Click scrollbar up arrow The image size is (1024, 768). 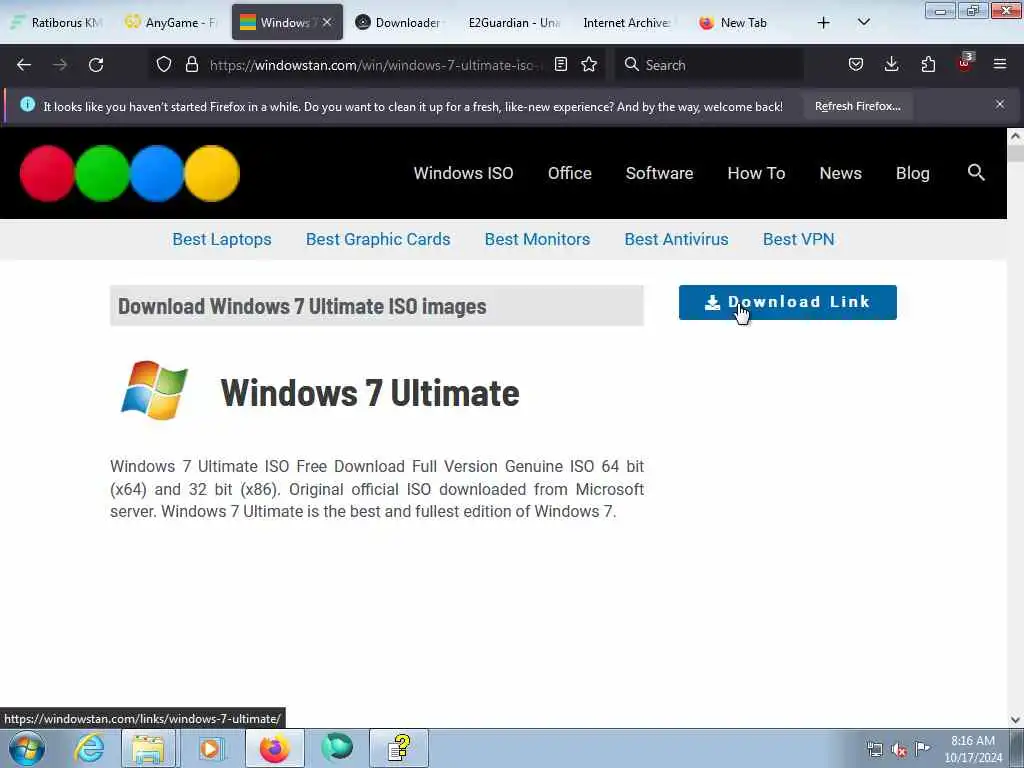(1015, 136)
